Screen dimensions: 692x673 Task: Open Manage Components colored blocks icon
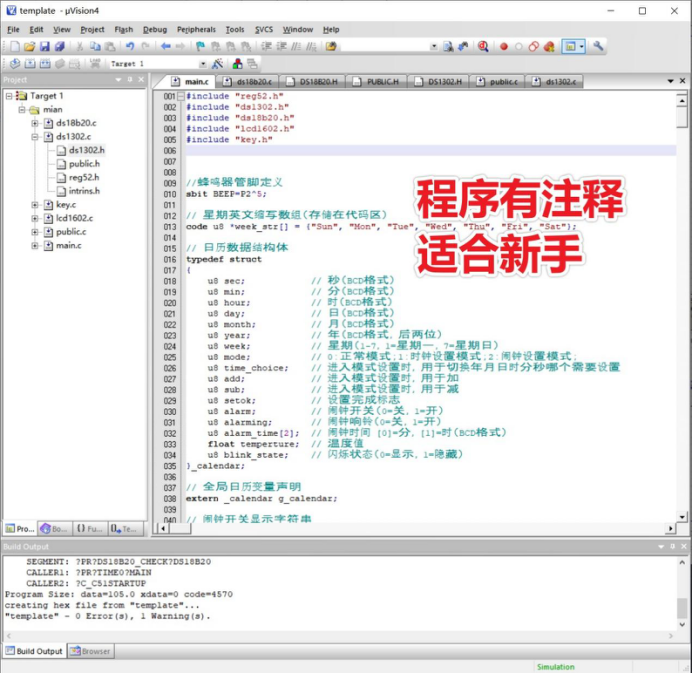pos(237,64)
